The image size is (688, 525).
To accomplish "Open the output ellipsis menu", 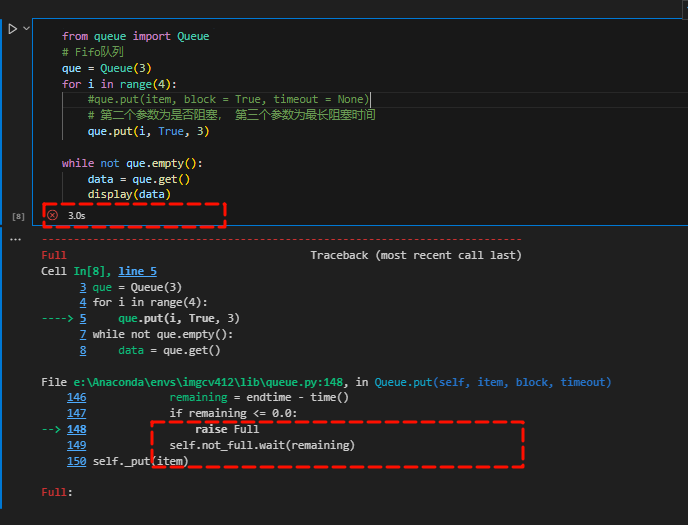I will click(x=15, y=239).
